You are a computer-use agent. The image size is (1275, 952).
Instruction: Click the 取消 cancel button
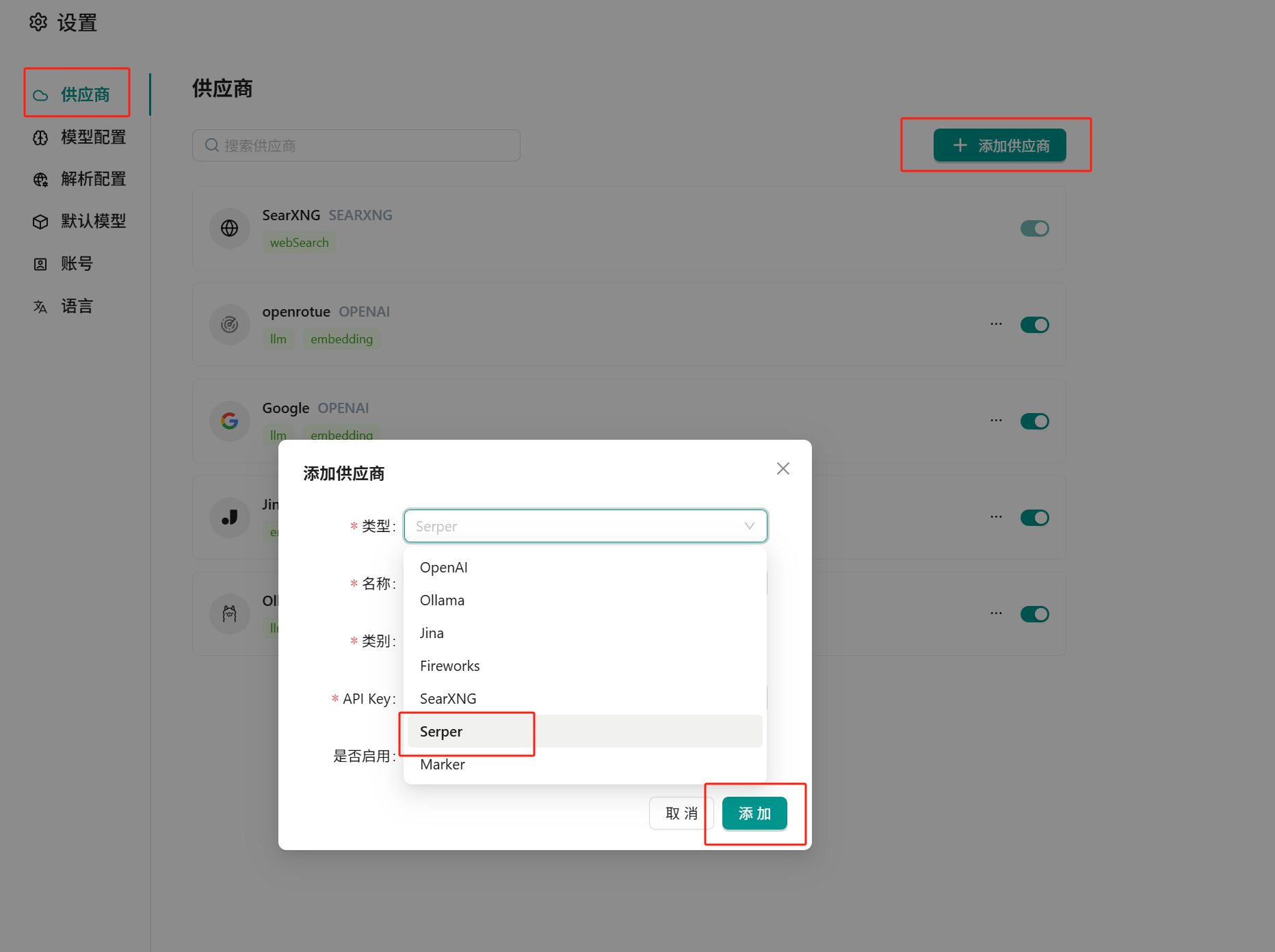pyautogui.click(x=681, y=813)
